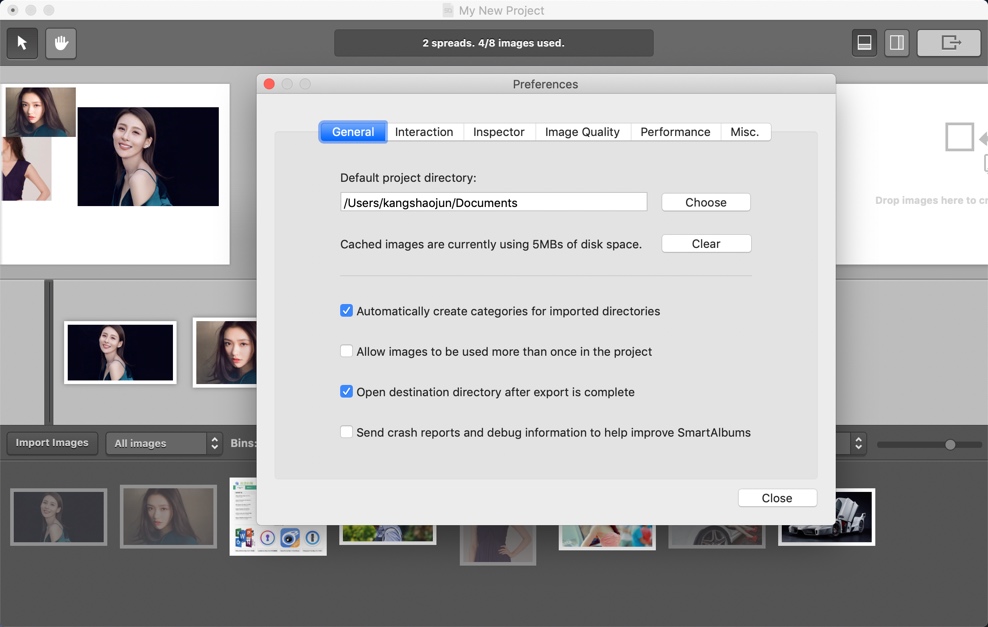Viewport: 988px width, 627px height.
Task: Click Choose to pick a project directory
Action: coord(706,202)
